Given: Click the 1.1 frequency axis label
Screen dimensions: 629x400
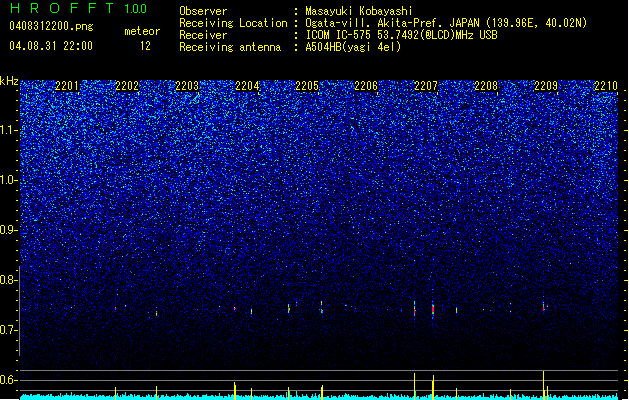Looking at the screenshot, I should coord(9,130).
